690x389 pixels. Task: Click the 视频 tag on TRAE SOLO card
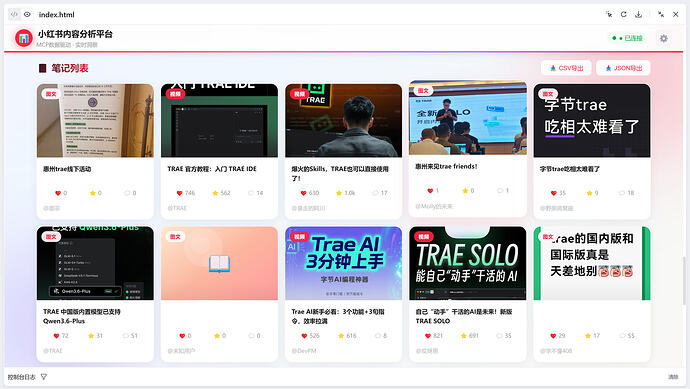pyautogui.click(x=423, y=236)
